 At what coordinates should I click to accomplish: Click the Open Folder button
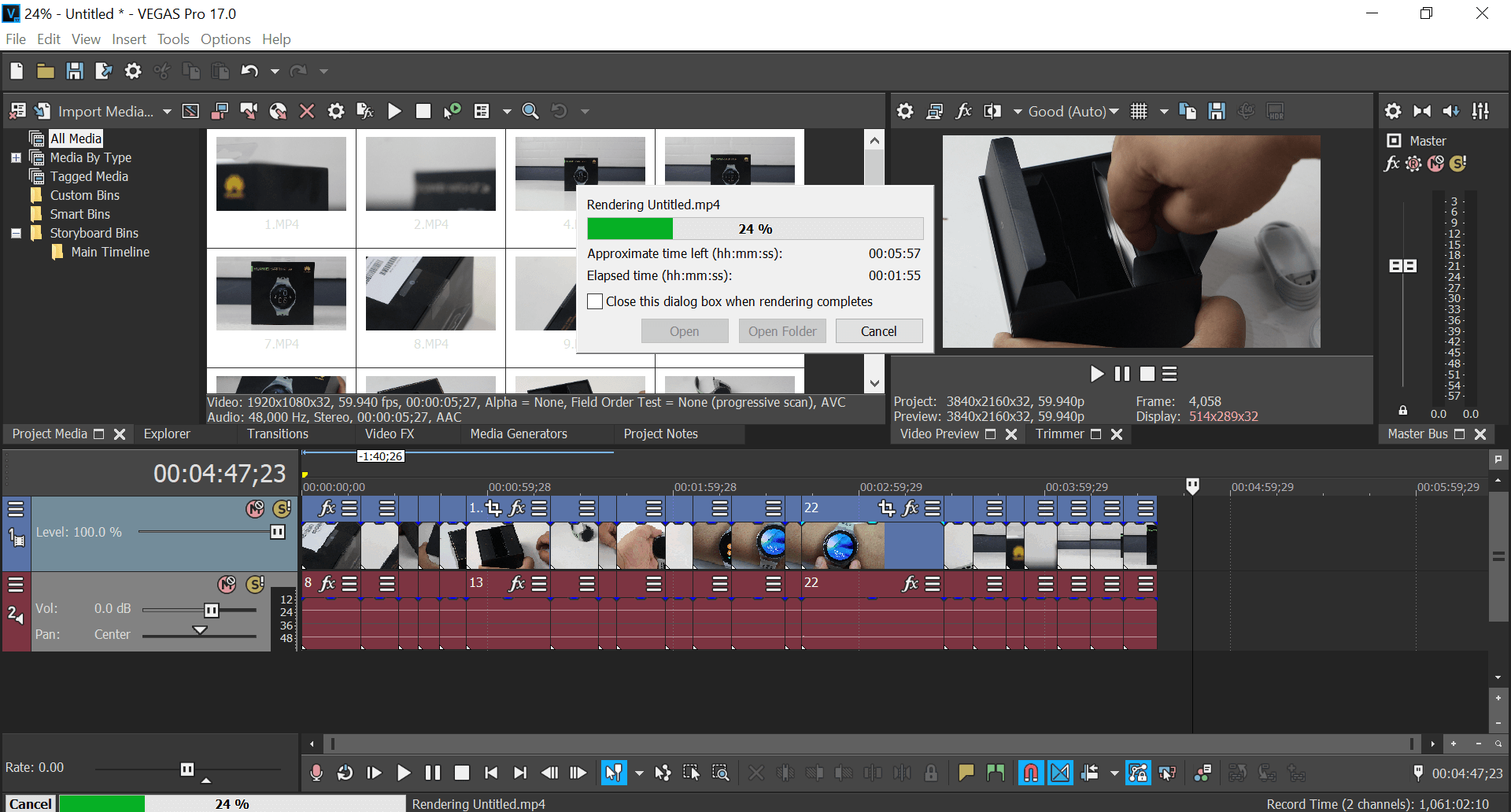pyautogui.click(x=782, y=331)
